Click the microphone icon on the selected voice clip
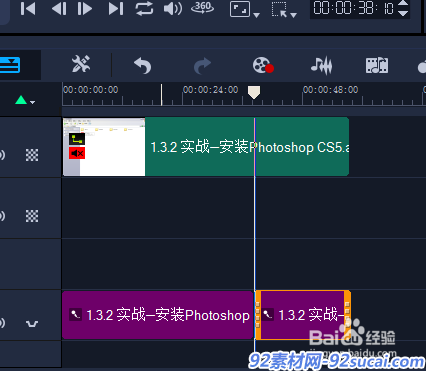This screenshot has height=371, width=426. (x=267, y=315)
